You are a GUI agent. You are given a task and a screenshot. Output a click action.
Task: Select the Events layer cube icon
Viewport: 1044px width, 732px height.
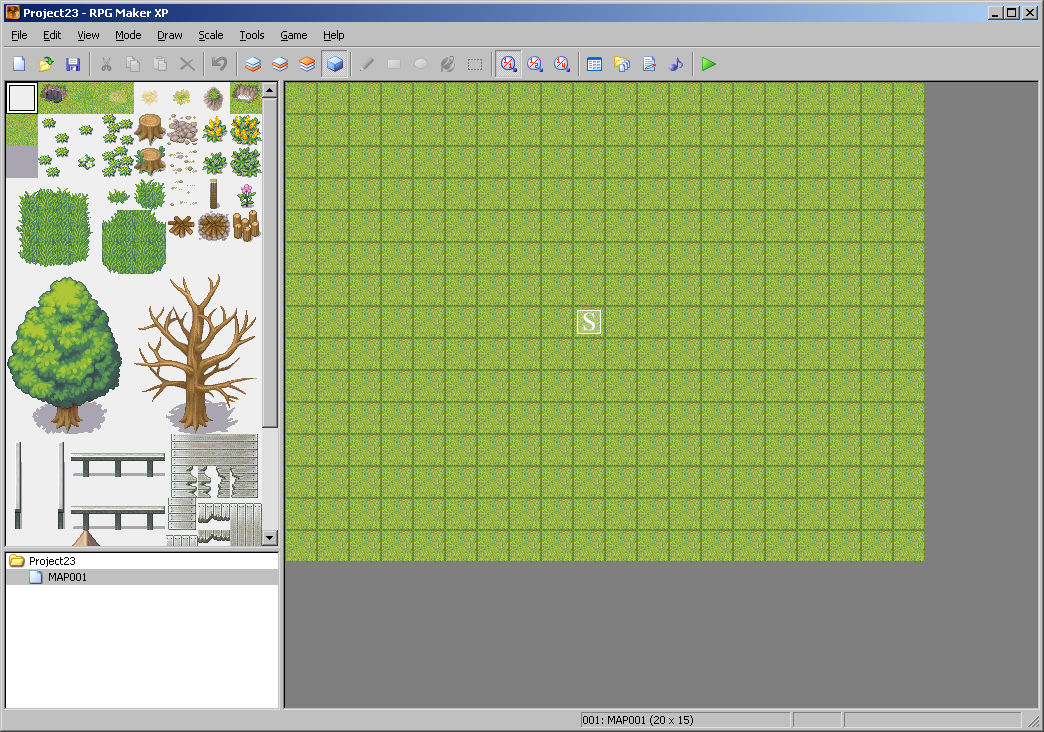tap(334, 64)
